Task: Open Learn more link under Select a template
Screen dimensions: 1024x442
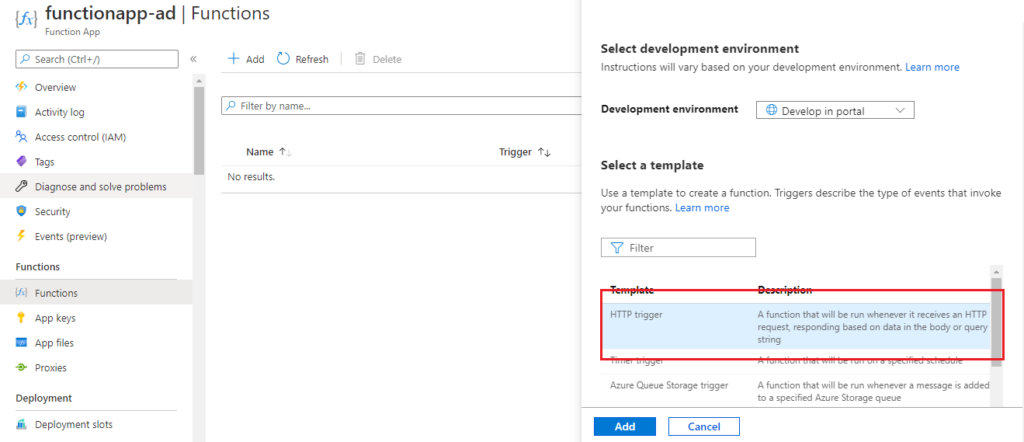Action: click(x=702, y=208)
